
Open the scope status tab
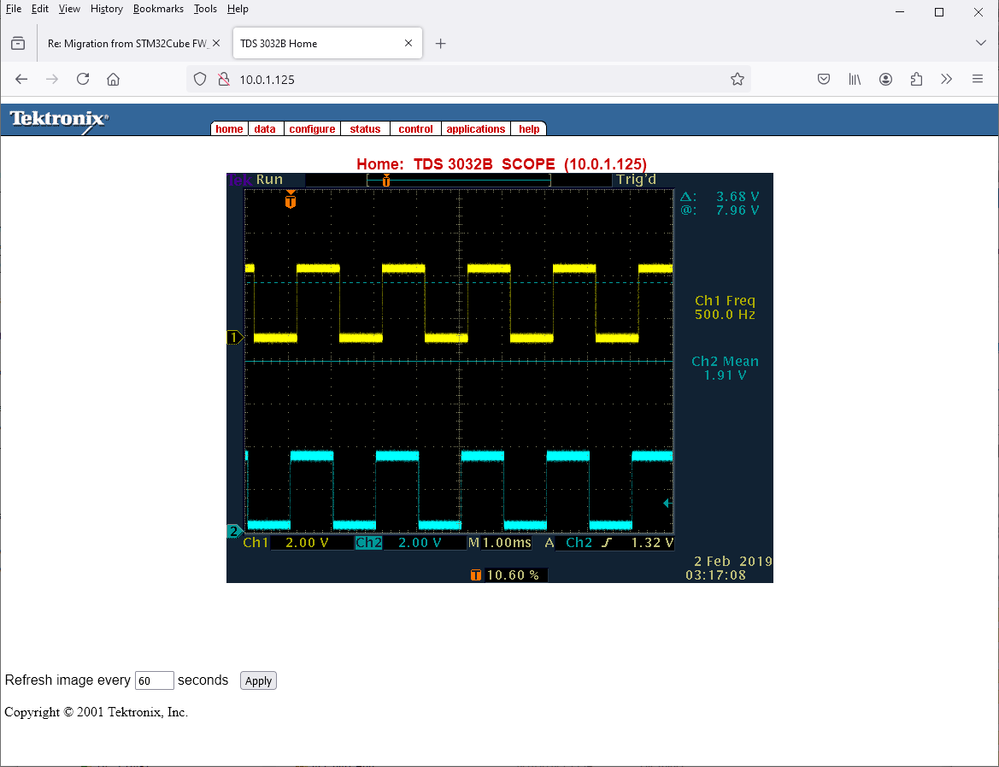(x=365, y=129)
